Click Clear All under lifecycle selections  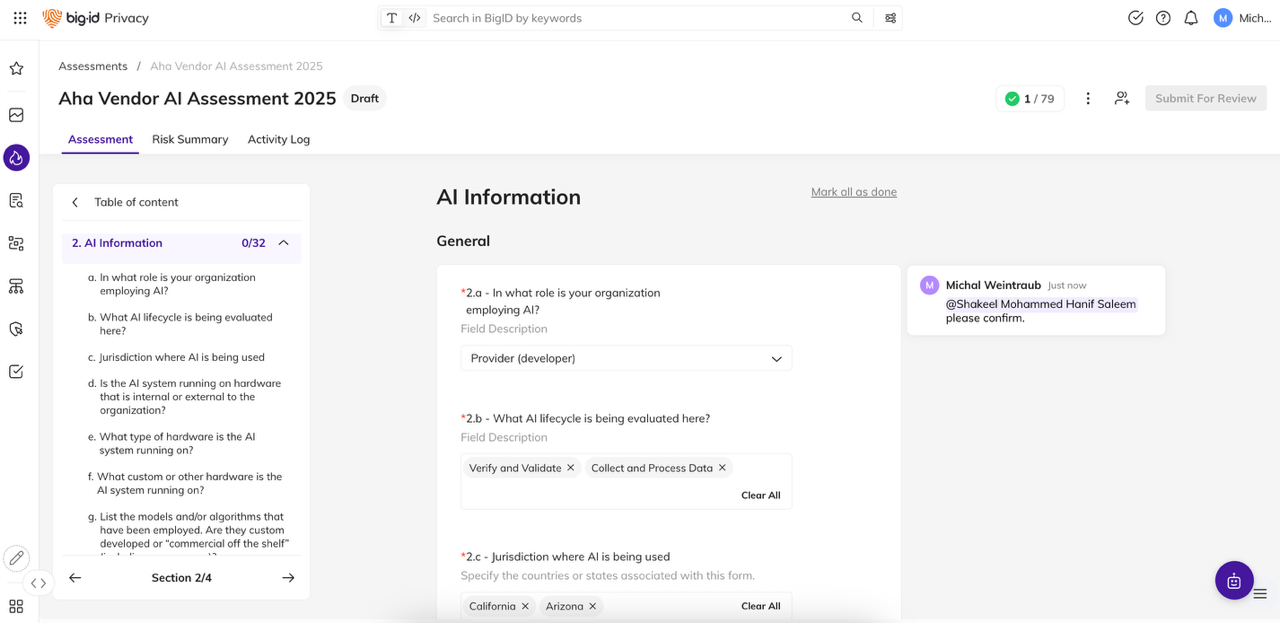pos(760,495)
